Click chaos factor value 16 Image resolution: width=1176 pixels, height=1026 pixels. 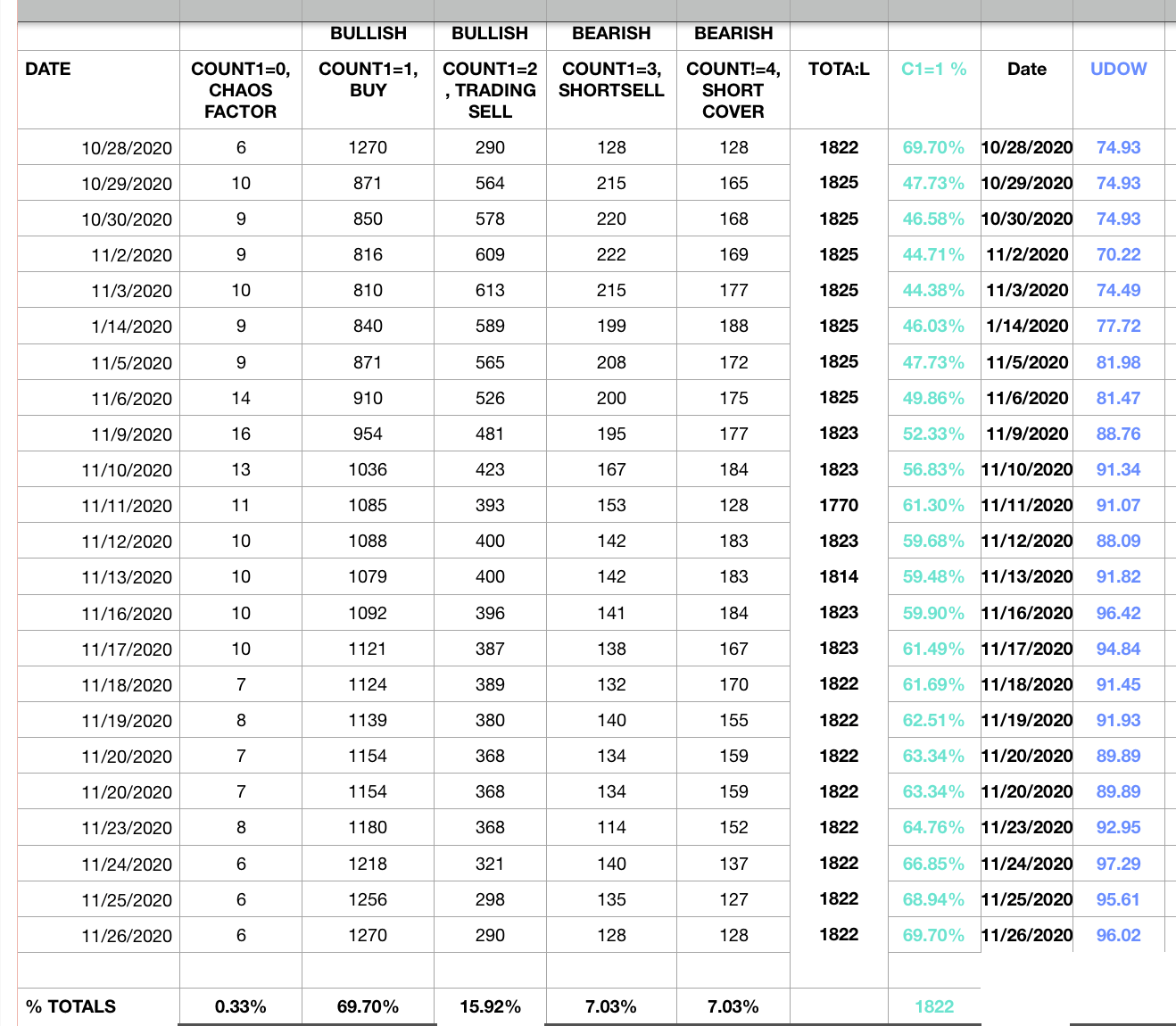coord(241,434)
